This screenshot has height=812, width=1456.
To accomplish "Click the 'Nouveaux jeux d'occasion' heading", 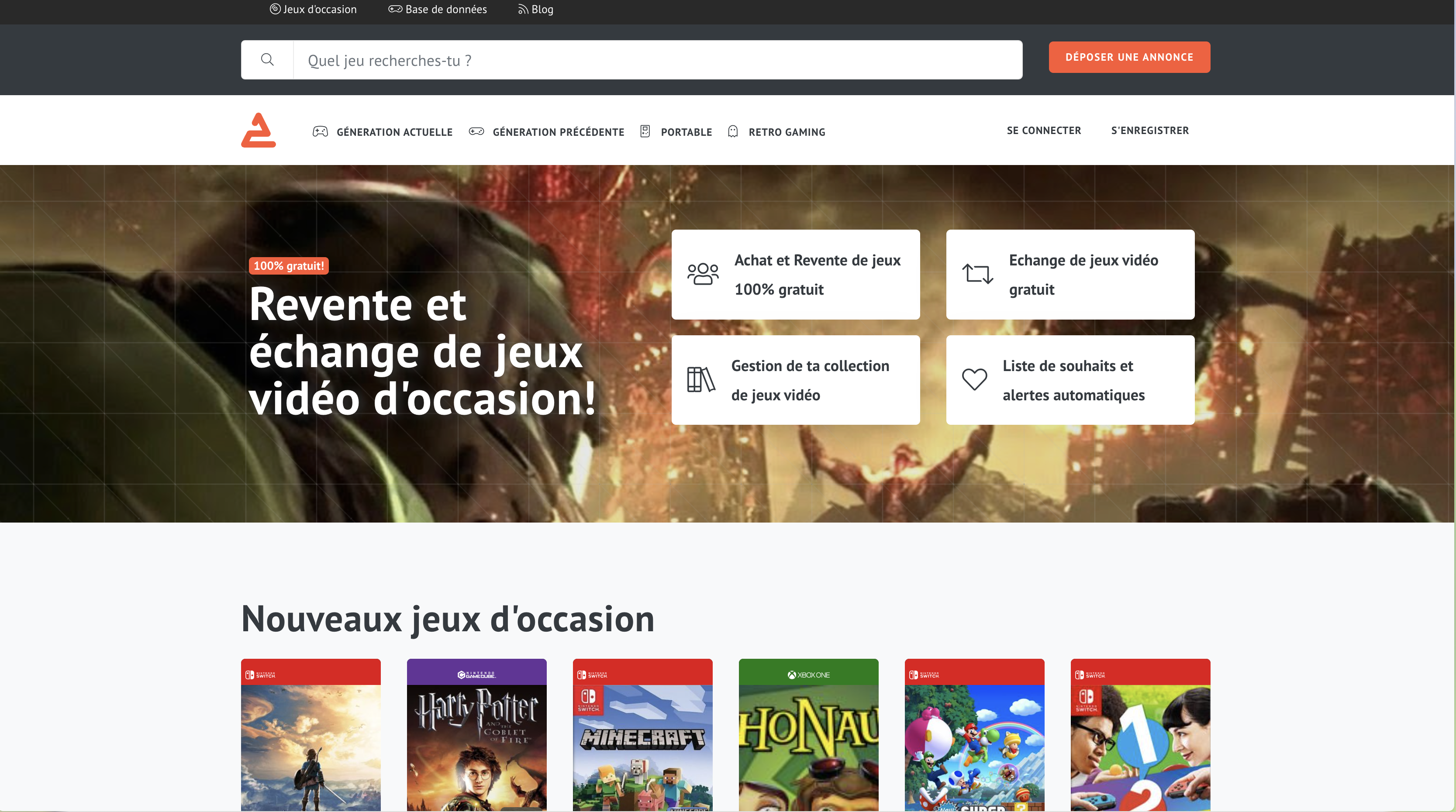I will tap(448, 619).
